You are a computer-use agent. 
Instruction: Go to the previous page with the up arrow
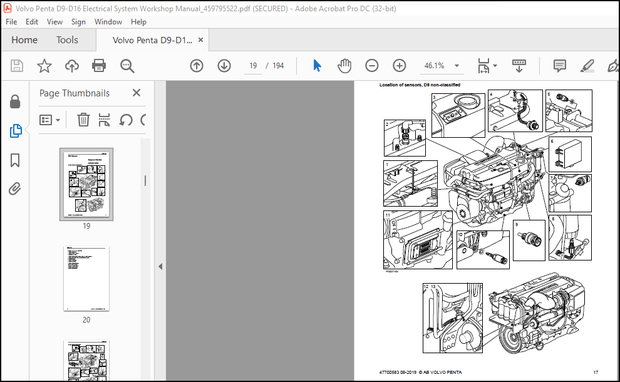[197, 66]
